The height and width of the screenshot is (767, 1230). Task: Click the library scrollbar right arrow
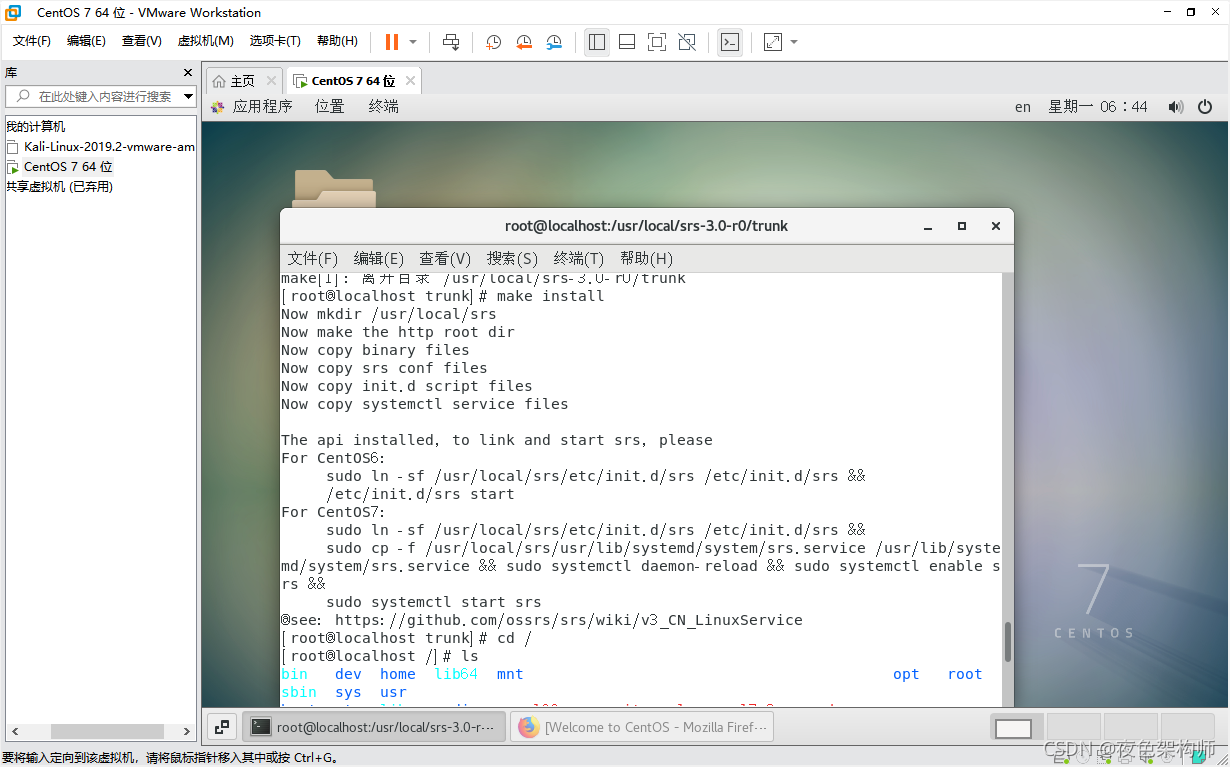187,731
